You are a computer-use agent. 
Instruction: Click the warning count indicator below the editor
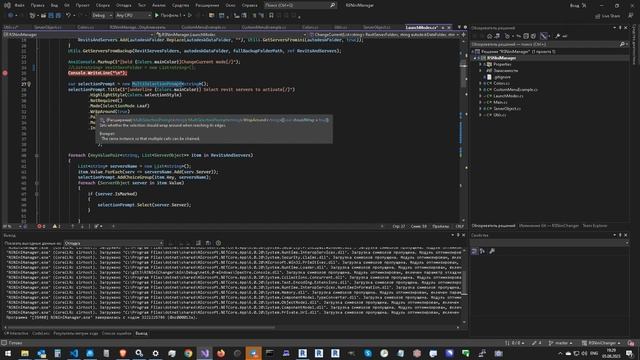pyautogui.click(x=56, y=226)
